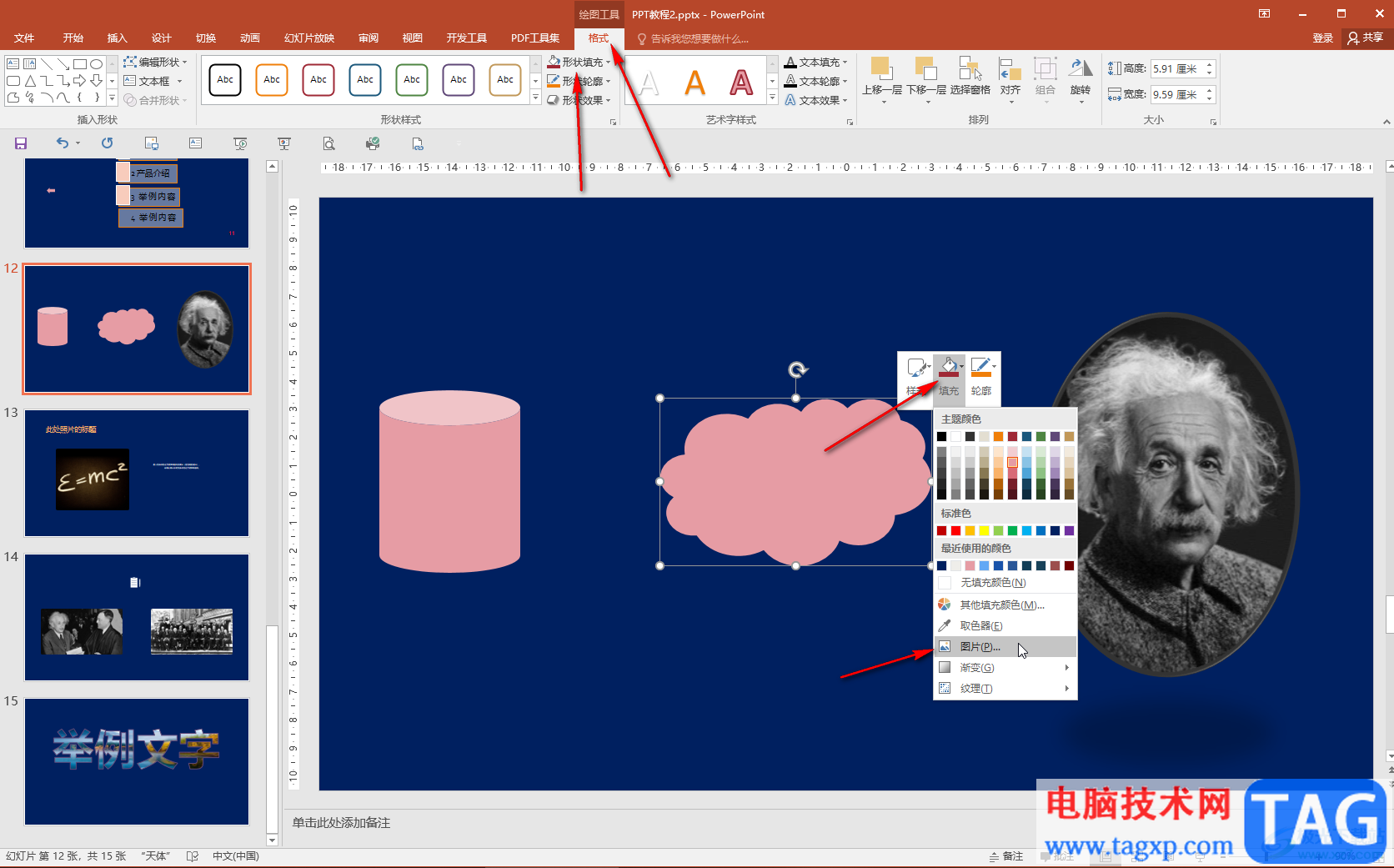The image size is (1394, 868).
Task: Toggle the Notes (备注) pane in status bar
Action: pyautogui.click(x=1006, y=856)
